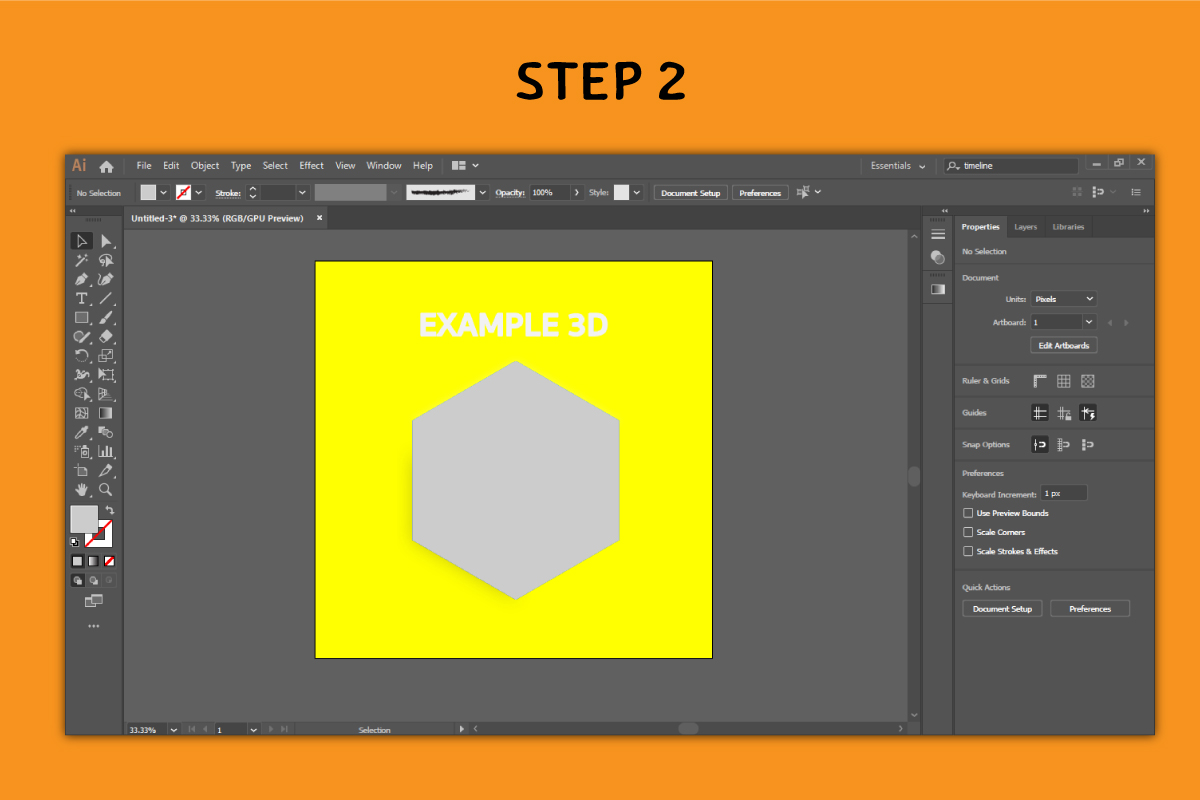
Task: Select the Pen tool
Action: point(82,279)
